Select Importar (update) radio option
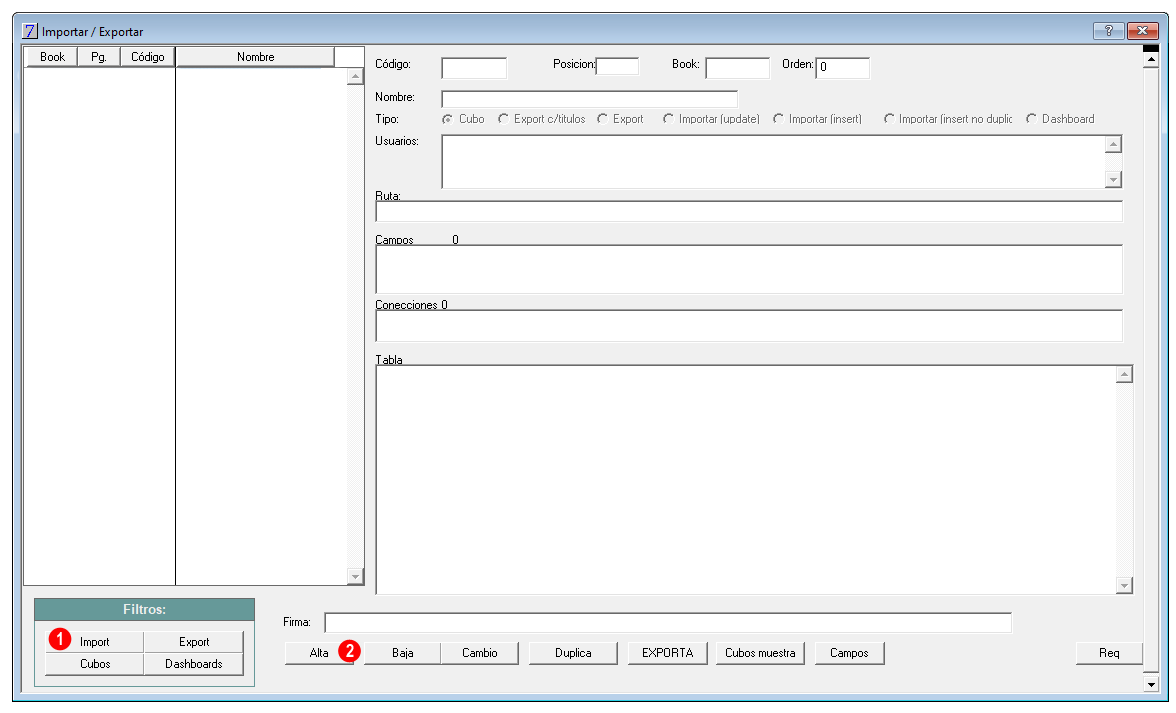This screenshot has width=1176, height=713. (x=668, y=119)
